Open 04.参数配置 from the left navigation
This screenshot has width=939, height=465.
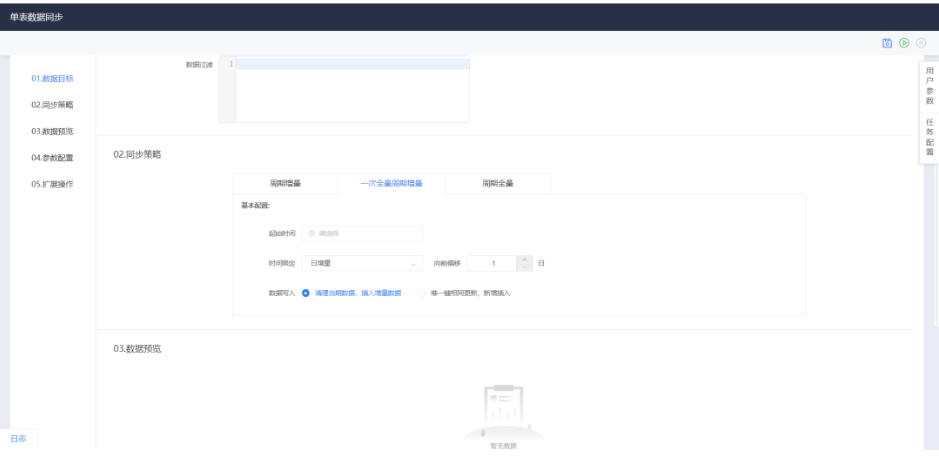[x=52, y=157]
